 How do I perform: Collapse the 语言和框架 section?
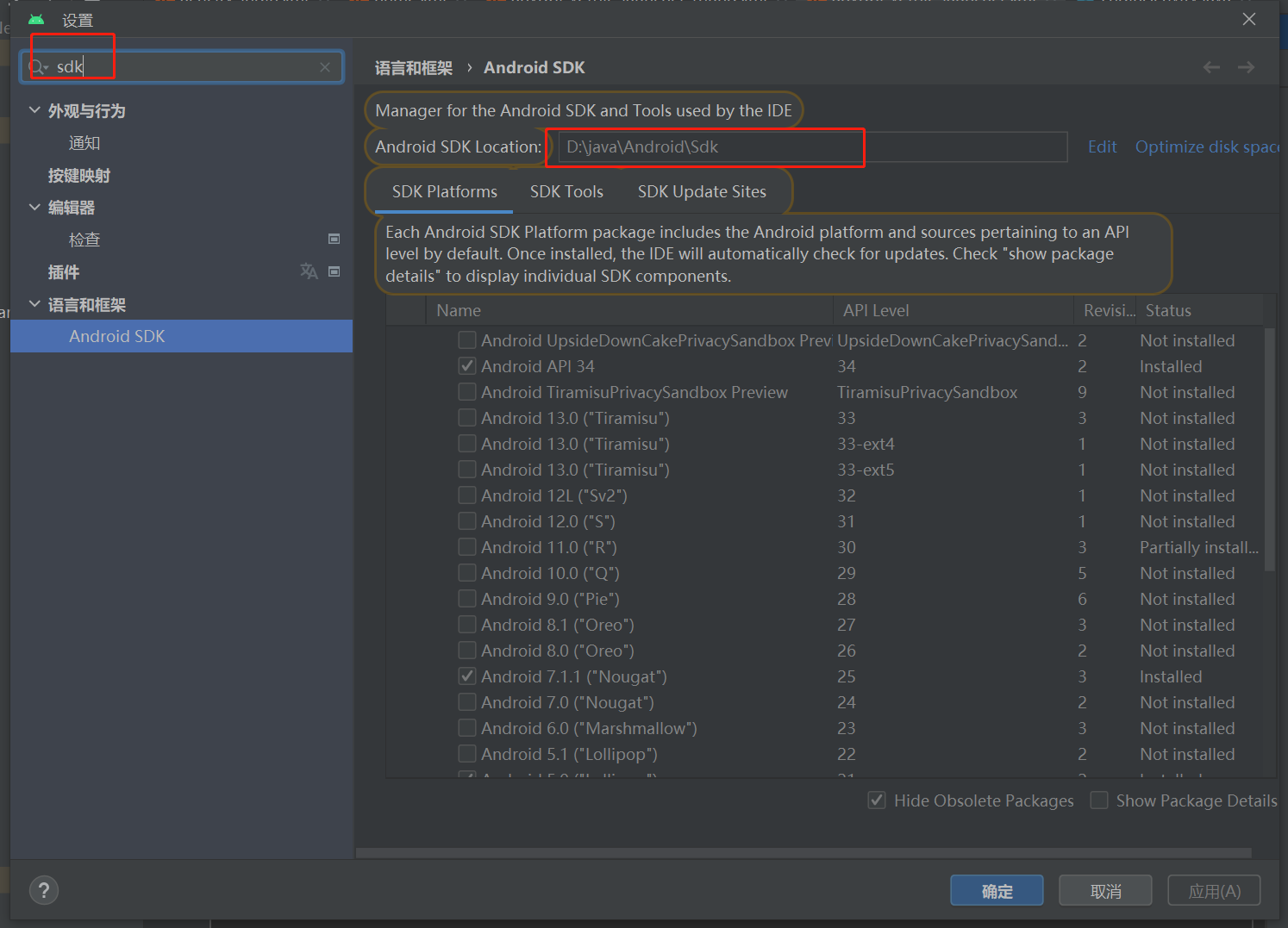click(x=34, y=304)
